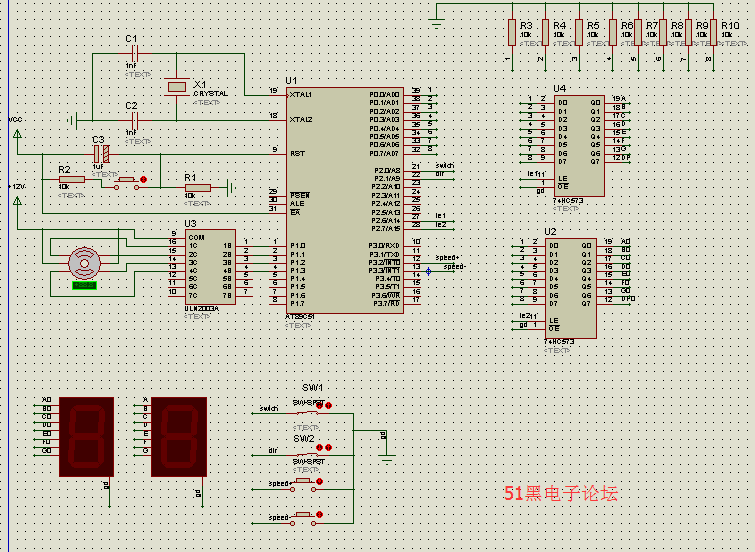Click the ULN2003A part name label
The image size is (755, 552).
coord(202,308)
